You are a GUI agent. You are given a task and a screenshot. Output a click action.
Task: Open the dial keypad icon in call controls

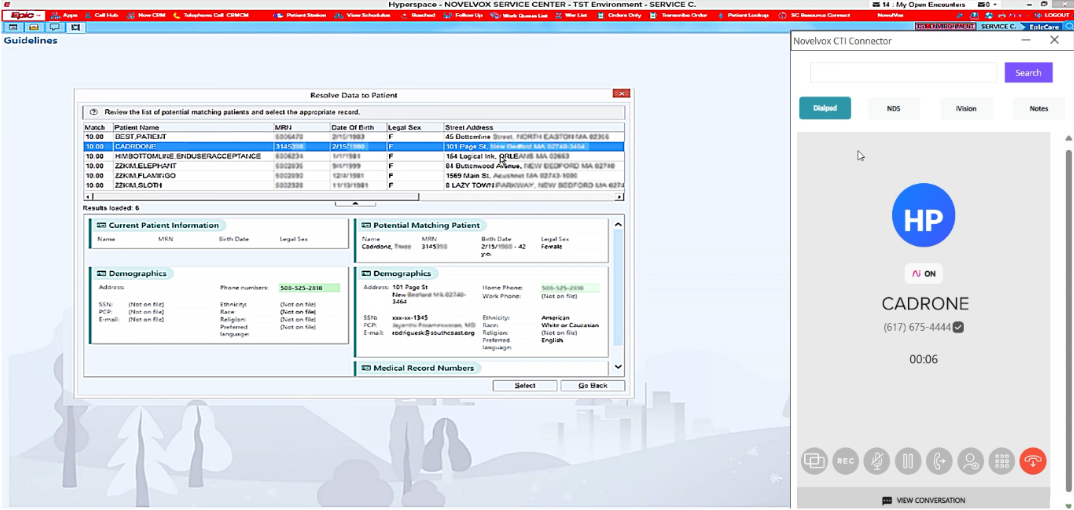coord(1002,461)
